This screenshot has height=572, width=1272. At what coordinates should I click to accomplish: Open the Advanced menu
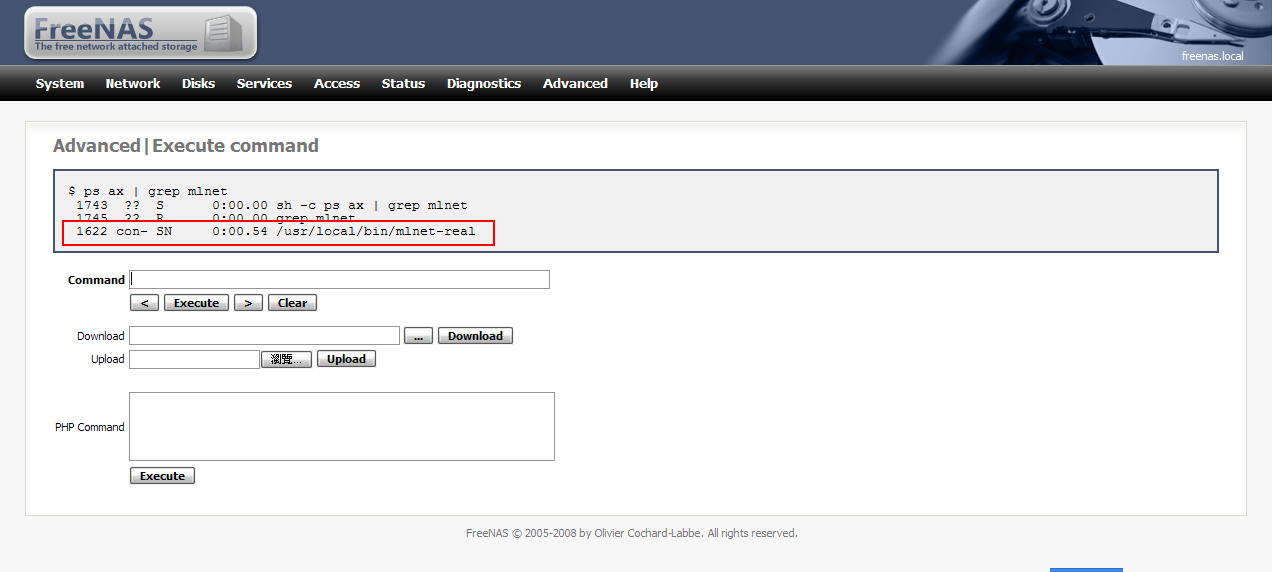[x=575, y=84]
